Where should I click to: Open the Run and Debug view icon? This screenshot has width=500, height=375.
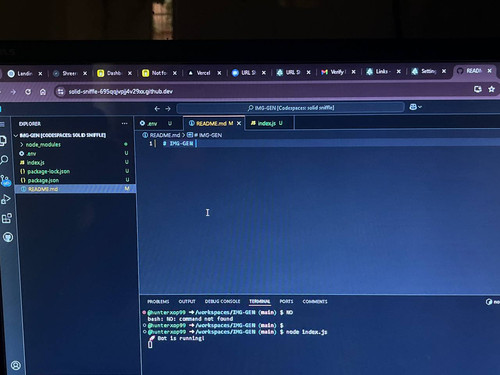tap(6, 199)
